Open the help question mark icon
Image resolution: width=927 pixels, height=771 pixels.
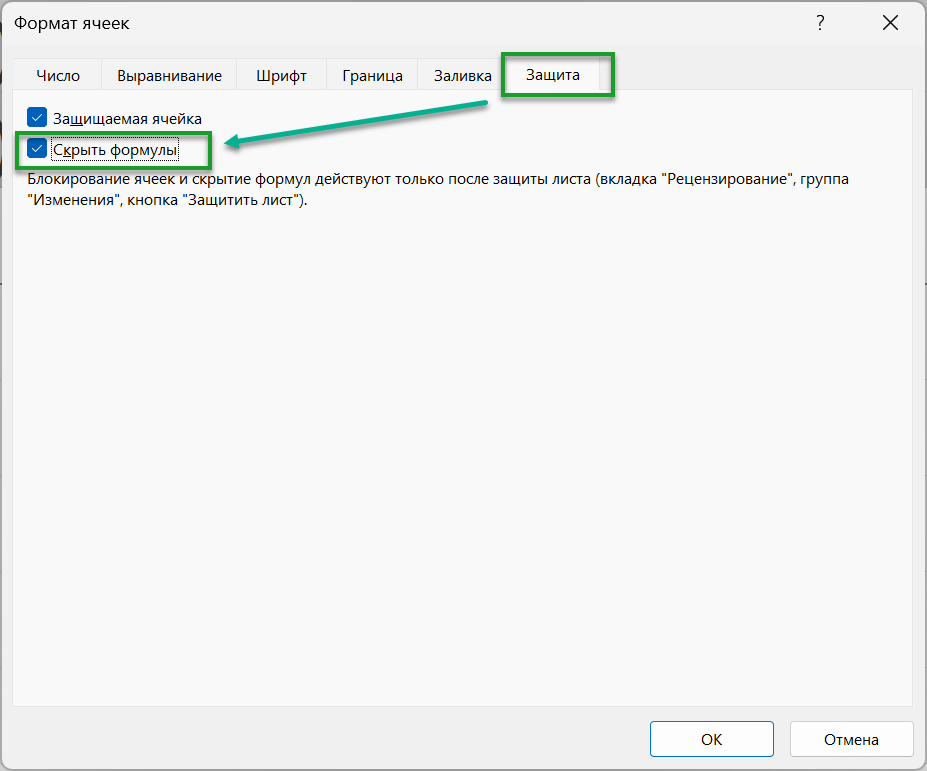820,23
